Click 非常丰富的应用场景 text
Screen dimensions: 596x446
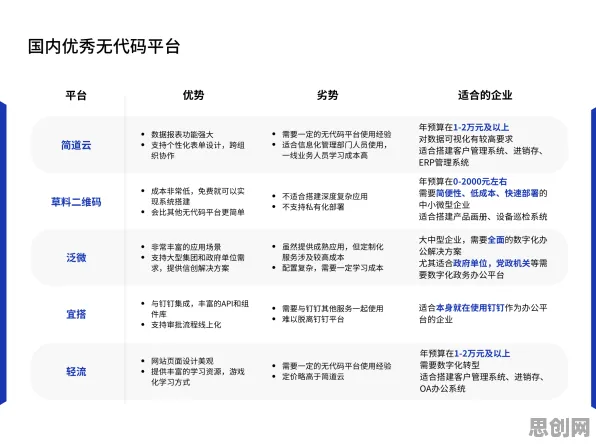(x=186, y=247)
